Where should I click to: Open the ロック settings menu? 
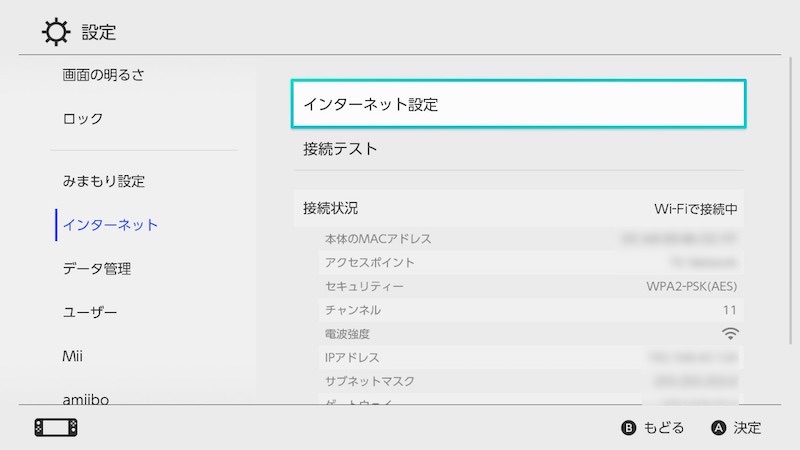83,118
